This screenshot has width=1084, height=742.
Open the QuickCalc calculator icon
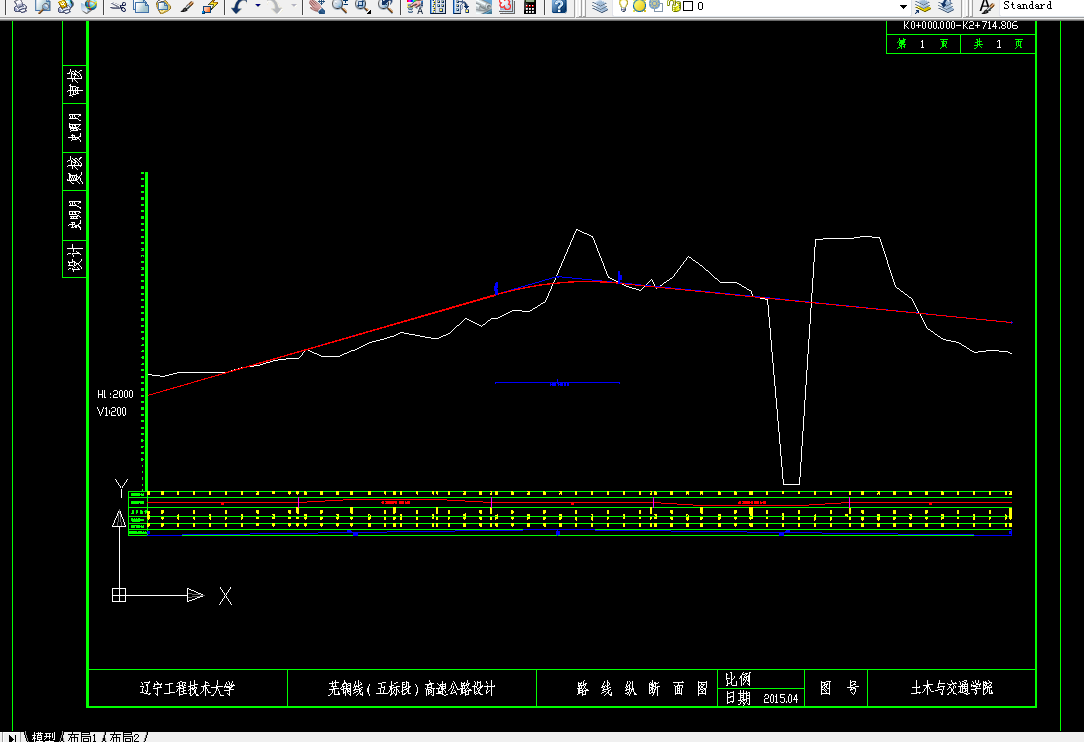point(530,6)
